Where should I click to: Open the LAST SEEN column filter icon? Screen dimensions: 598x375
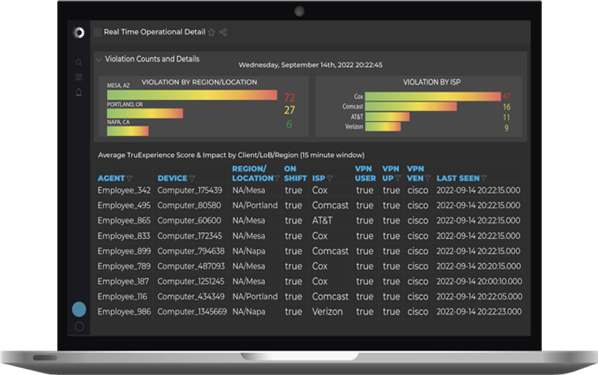[x=484, y=178]
